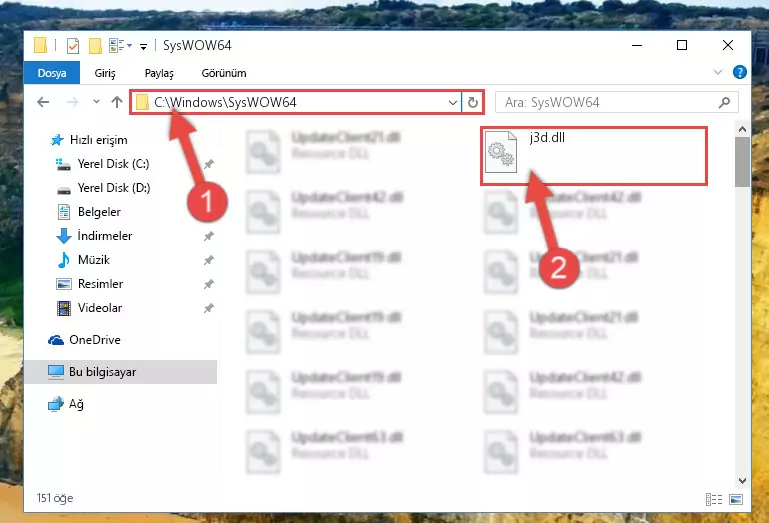
Task: Click the Properties quick access toolbar icon
Action: click(73, 46)
